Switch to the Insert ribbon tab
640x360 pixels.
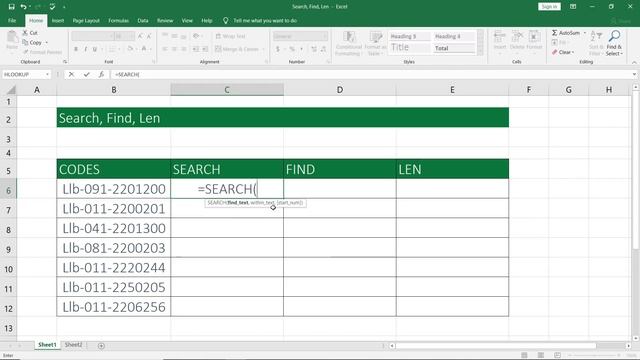(58, 20)
